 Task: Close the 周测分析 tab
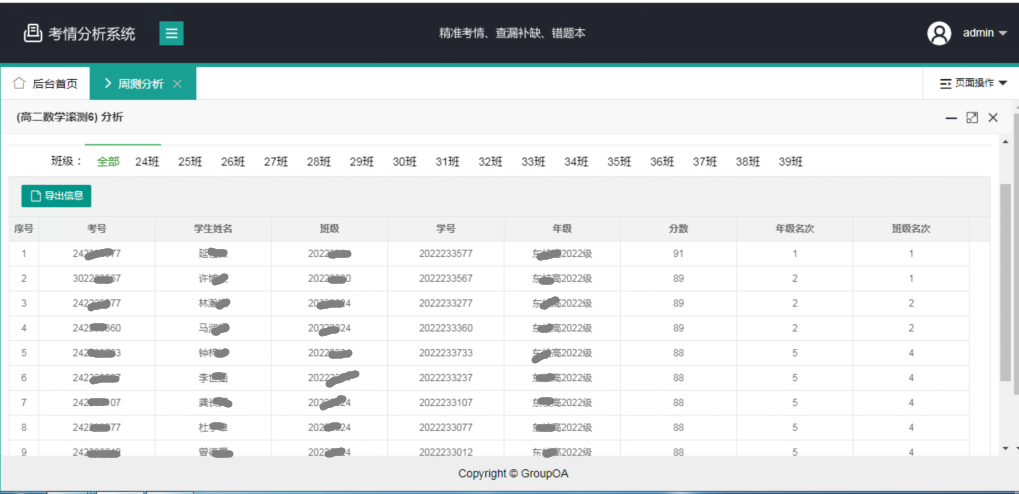177,84
